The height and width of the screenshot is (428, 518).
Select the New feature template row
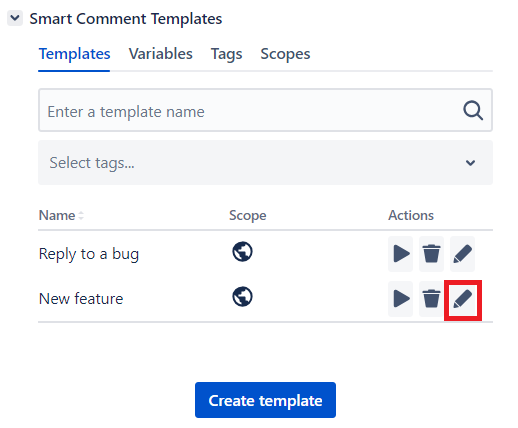point(265,299)
